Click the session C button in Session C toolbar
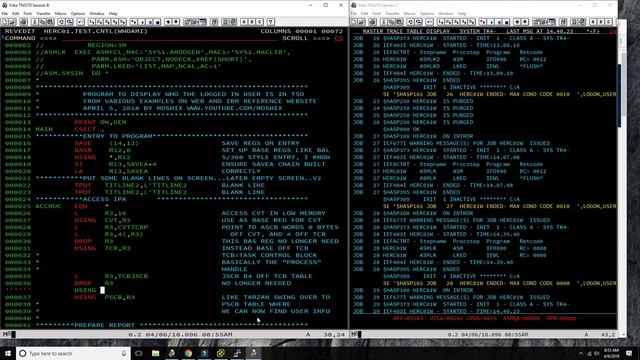 [609, 22]
